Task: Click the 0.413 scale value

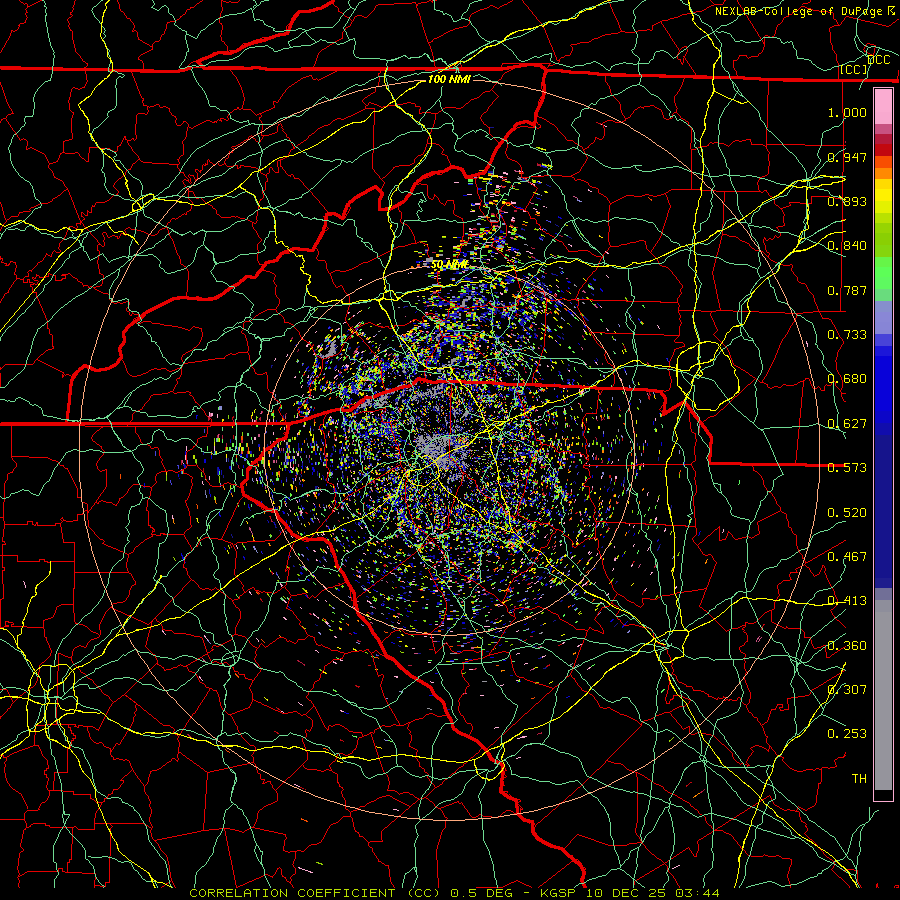Action: [847, 600]
